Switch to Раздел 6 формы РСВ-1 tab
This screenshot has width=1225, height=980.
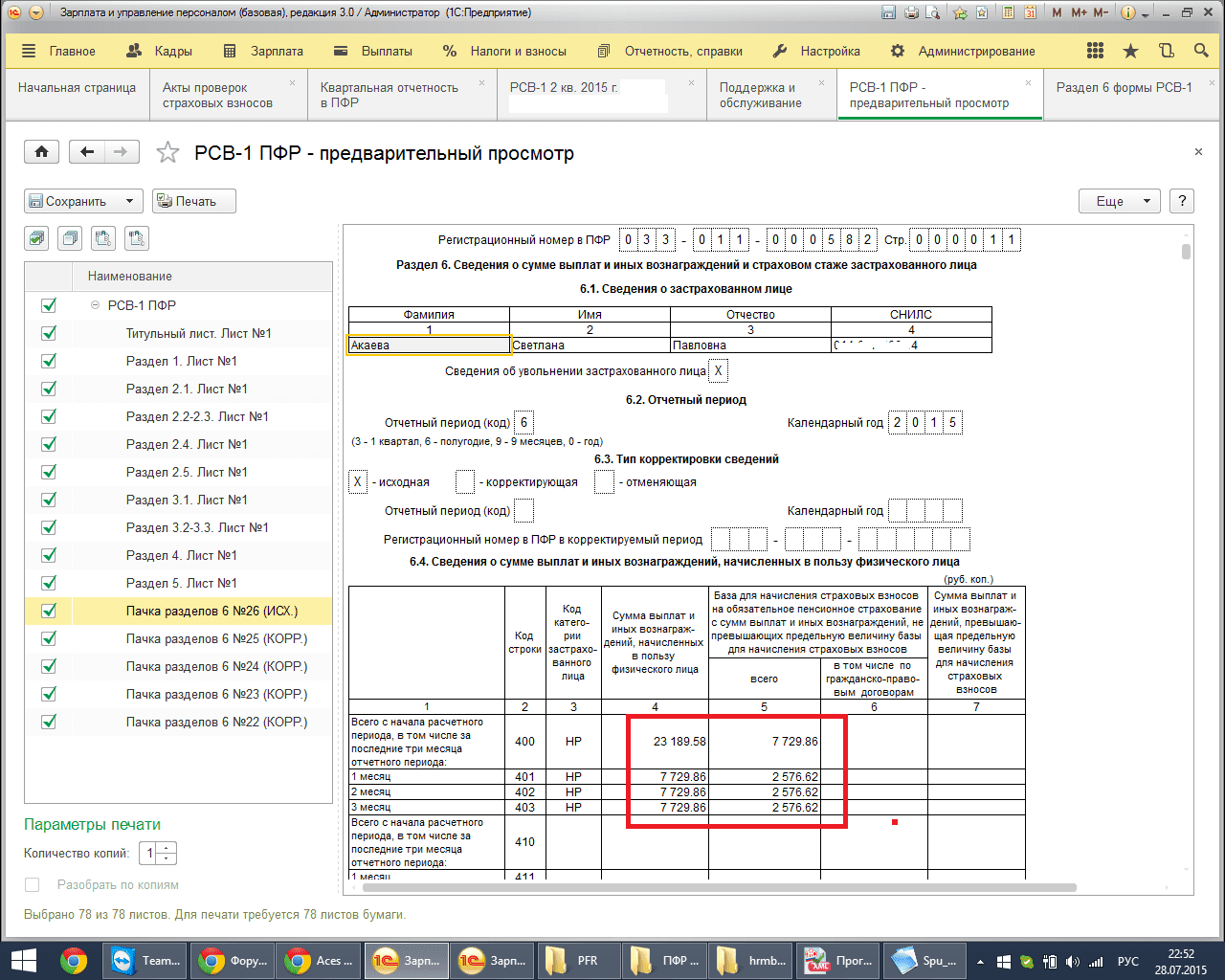1124,88
